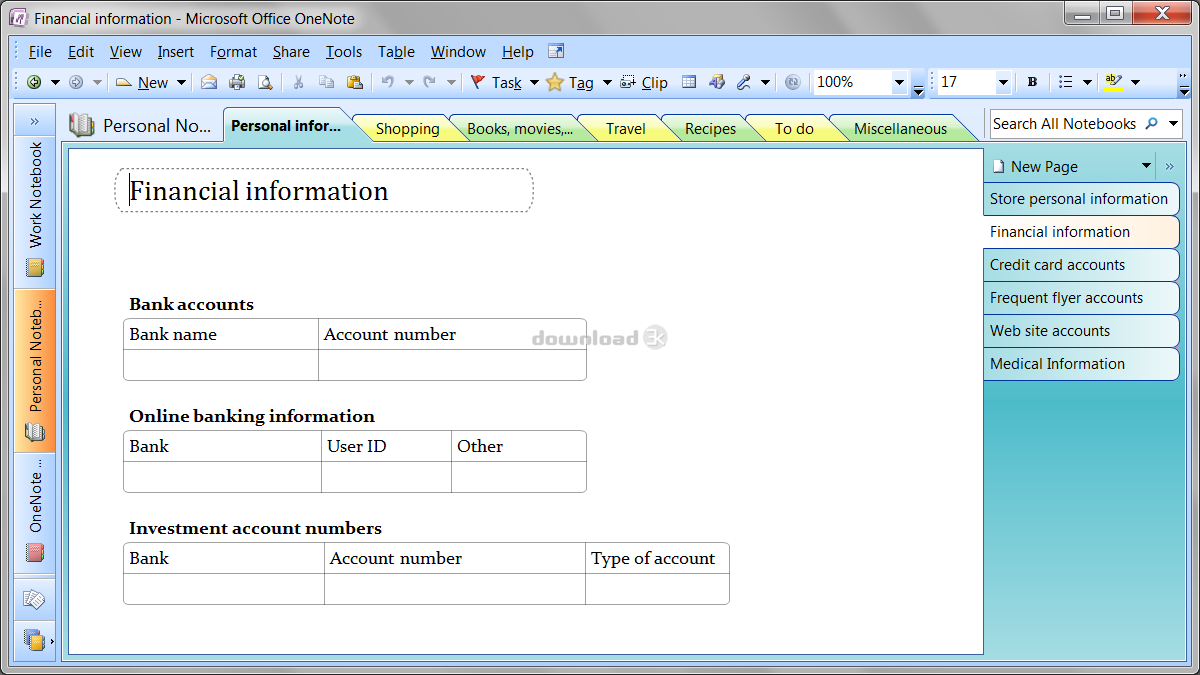Click the Screen Clip tool

point(644,83)
